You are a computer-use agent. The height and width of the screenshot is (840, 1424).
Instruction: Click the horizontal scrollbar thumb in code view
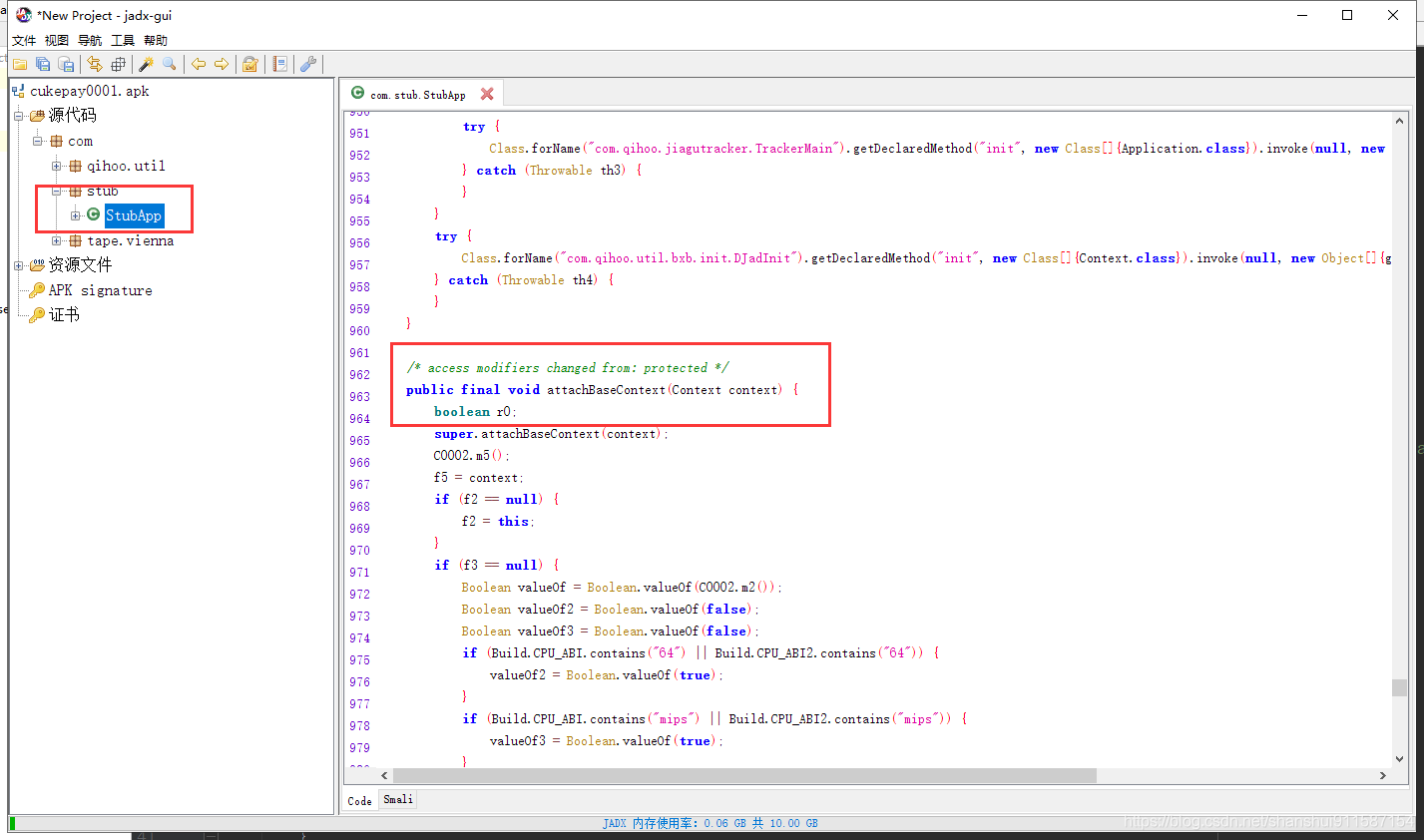(744, 775)
